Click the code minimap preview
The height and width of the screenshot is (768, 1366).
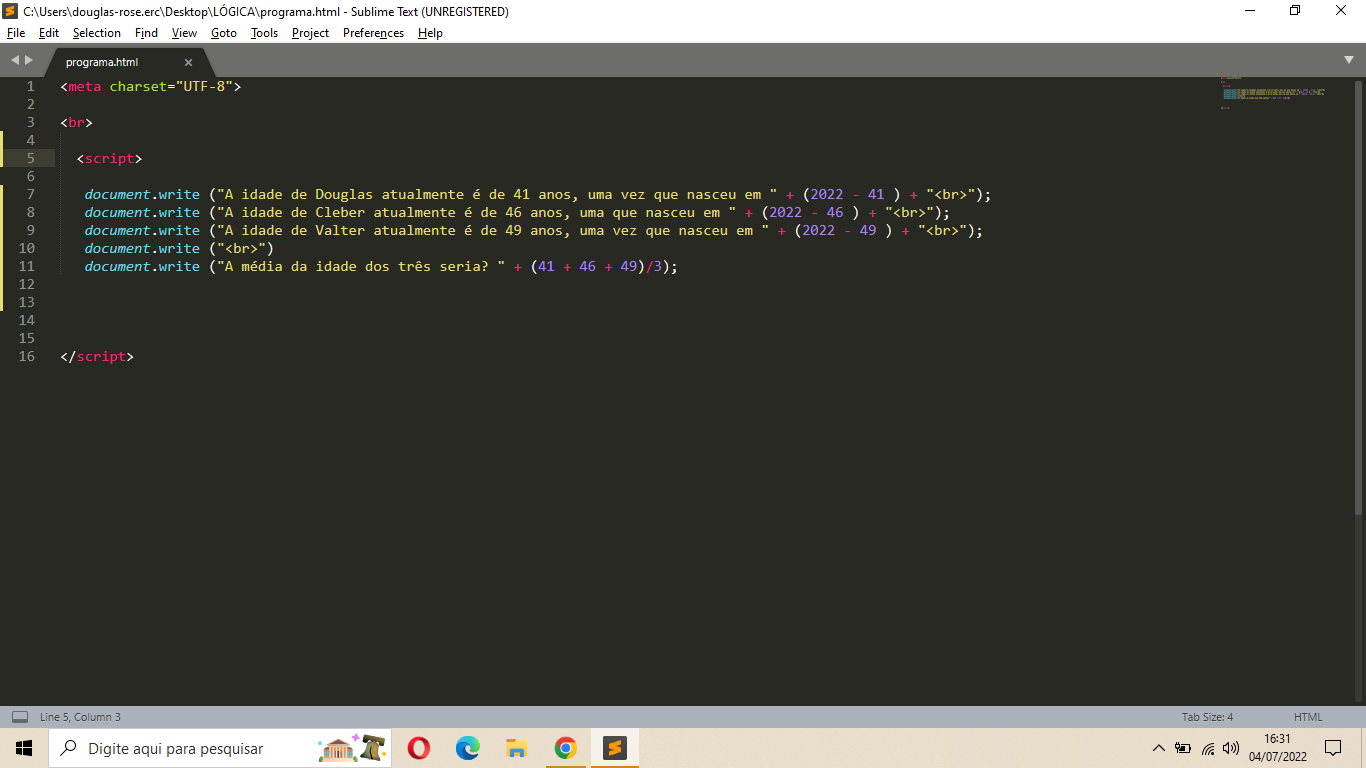pos(1273,92)
